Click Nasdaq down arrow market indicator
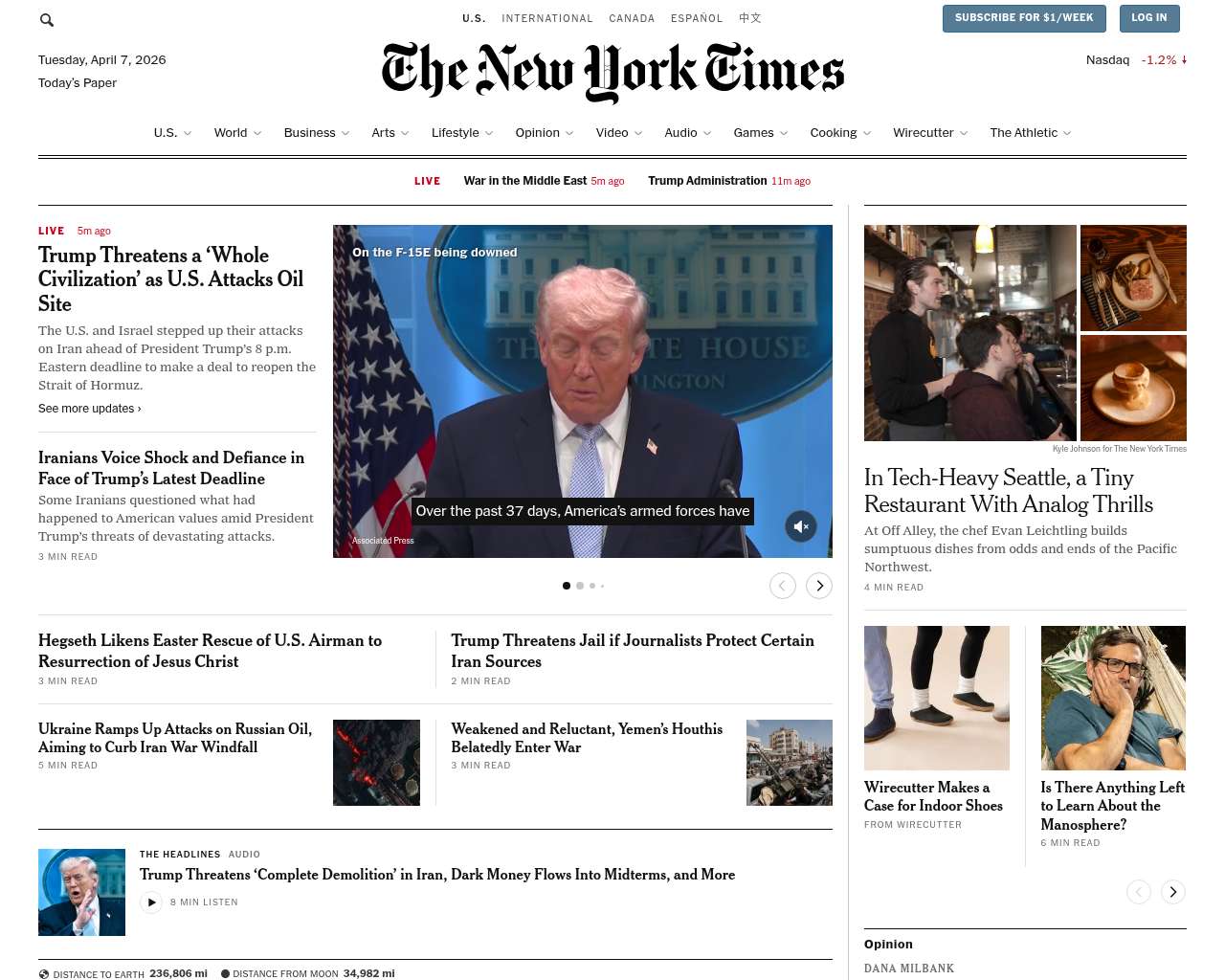The image size is (1225, 980). coord(1184,59)
